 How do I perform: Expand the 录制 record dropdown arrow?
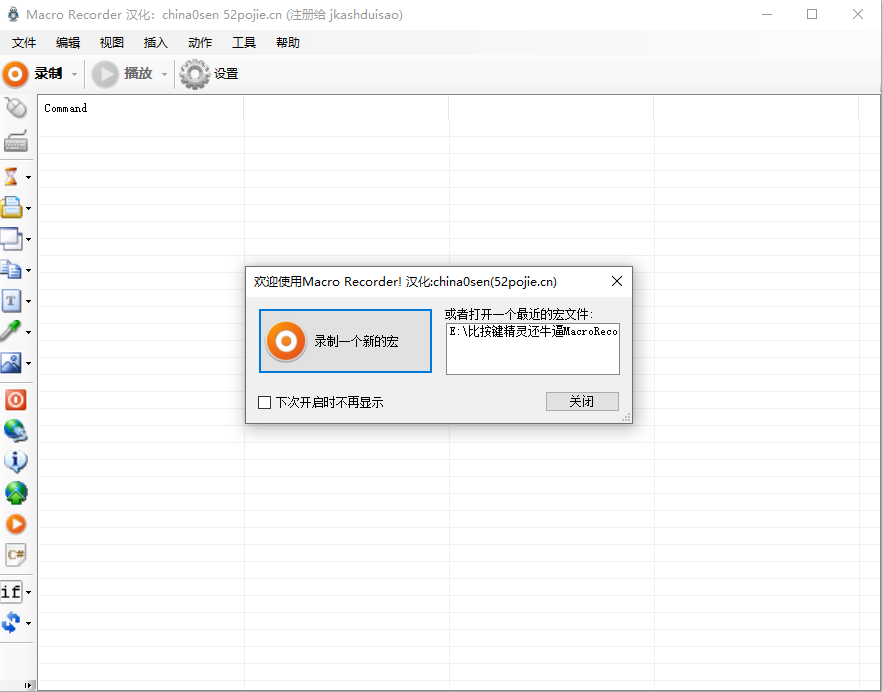pos(74,75)
